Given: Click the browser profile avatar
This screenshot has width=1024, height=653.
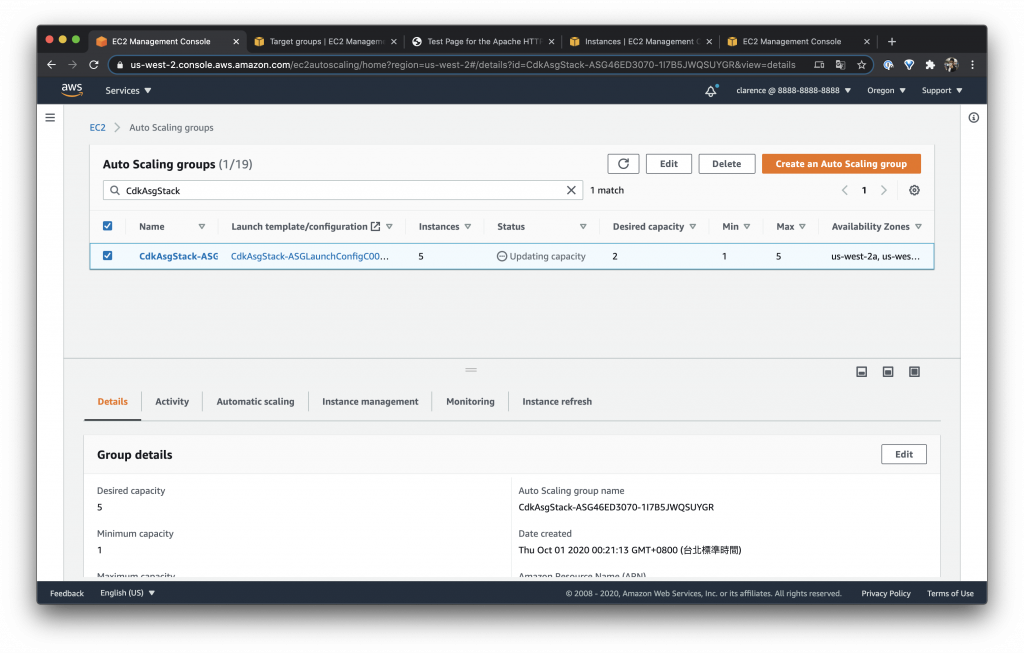Looking at the screenshot, I should (952, 65).
